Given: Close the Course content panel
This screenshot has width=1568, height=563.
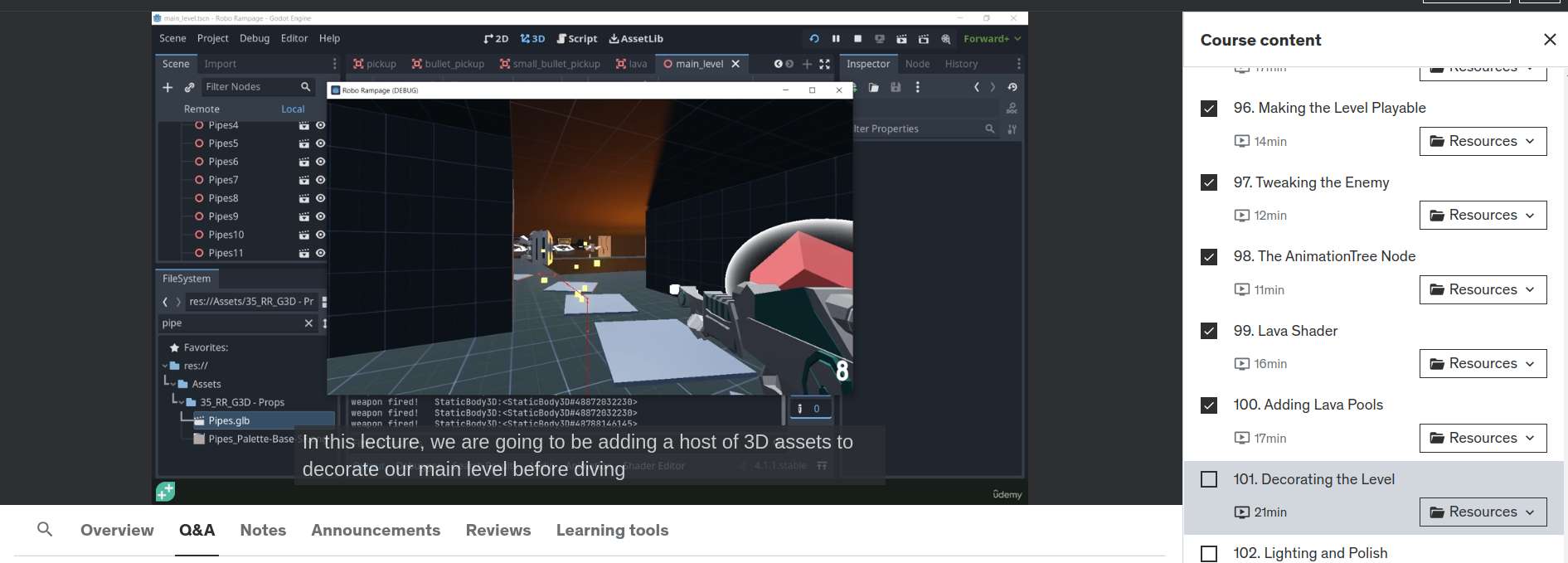Looking at the screenshot, I should click(x=1550, y=40).
